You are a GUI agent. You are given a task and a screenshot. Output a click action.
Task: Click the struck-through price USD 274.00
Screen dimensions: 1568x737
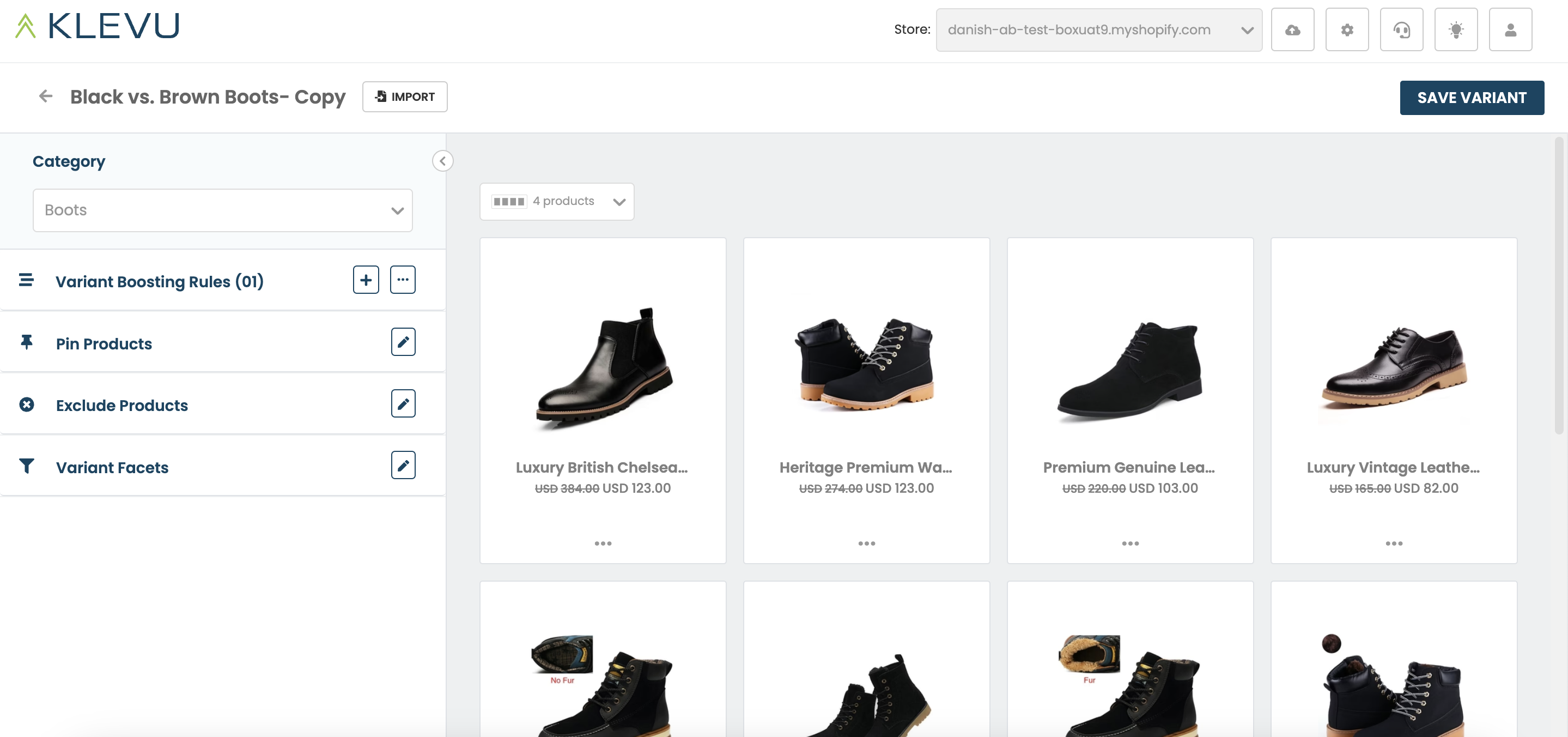[831, 488]
